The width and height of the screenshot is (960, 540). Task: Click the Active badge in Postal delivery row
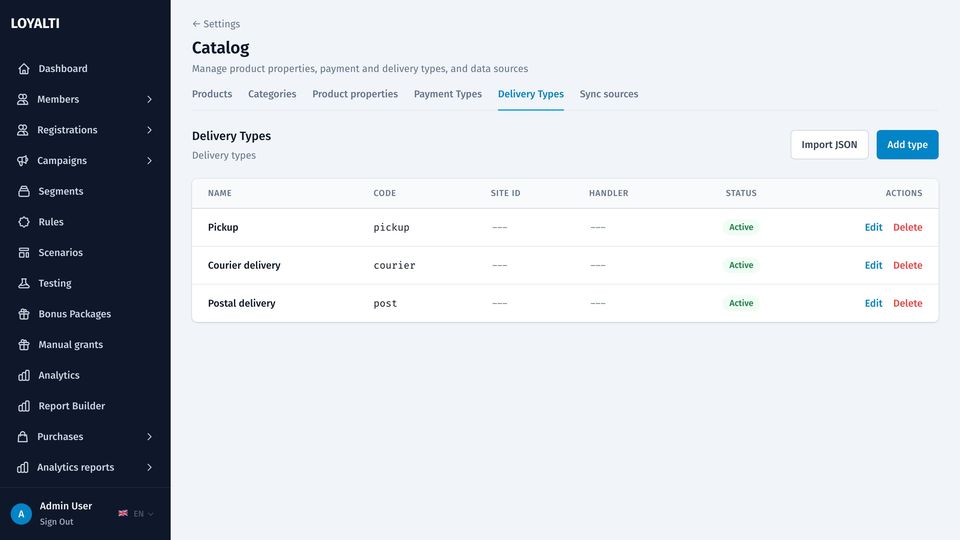[741, 303]
